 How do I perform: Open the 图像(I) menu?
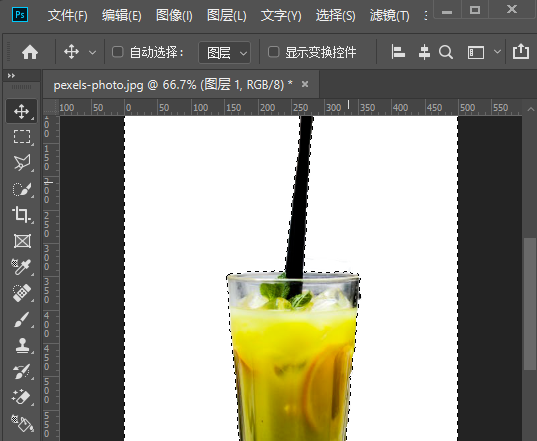[x=174, y=15]
